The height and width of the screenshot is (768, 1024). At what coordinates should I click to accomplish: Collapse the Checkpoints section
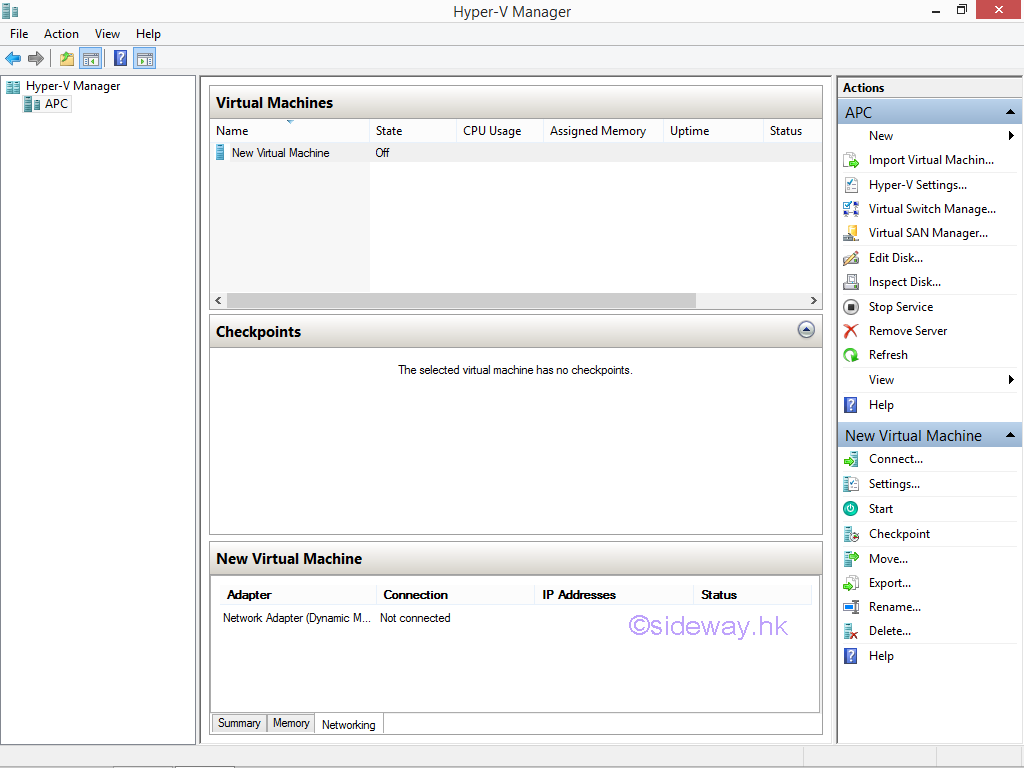[x=806, y=330]
